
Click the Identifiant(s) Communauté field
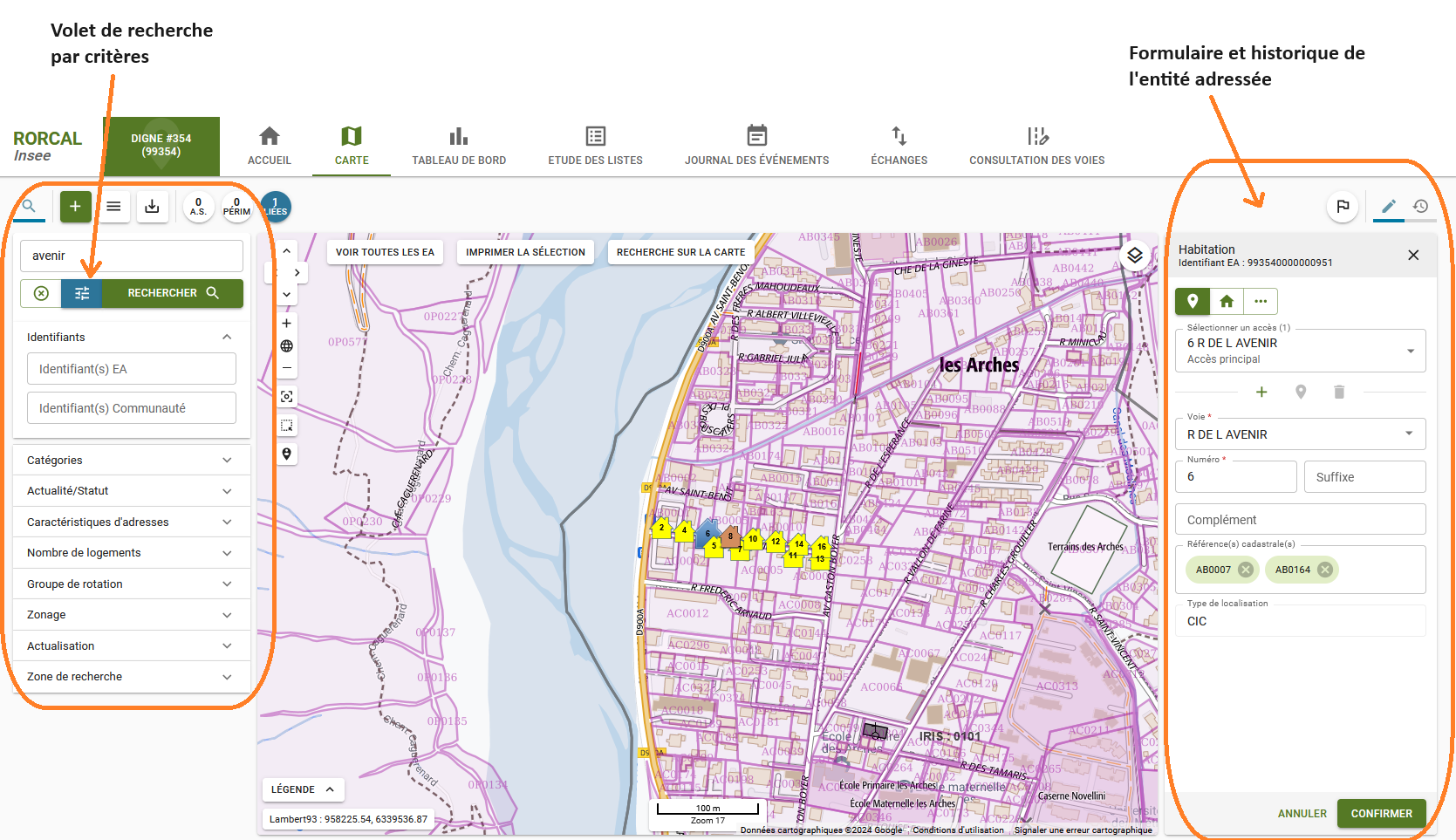(132, 408)
